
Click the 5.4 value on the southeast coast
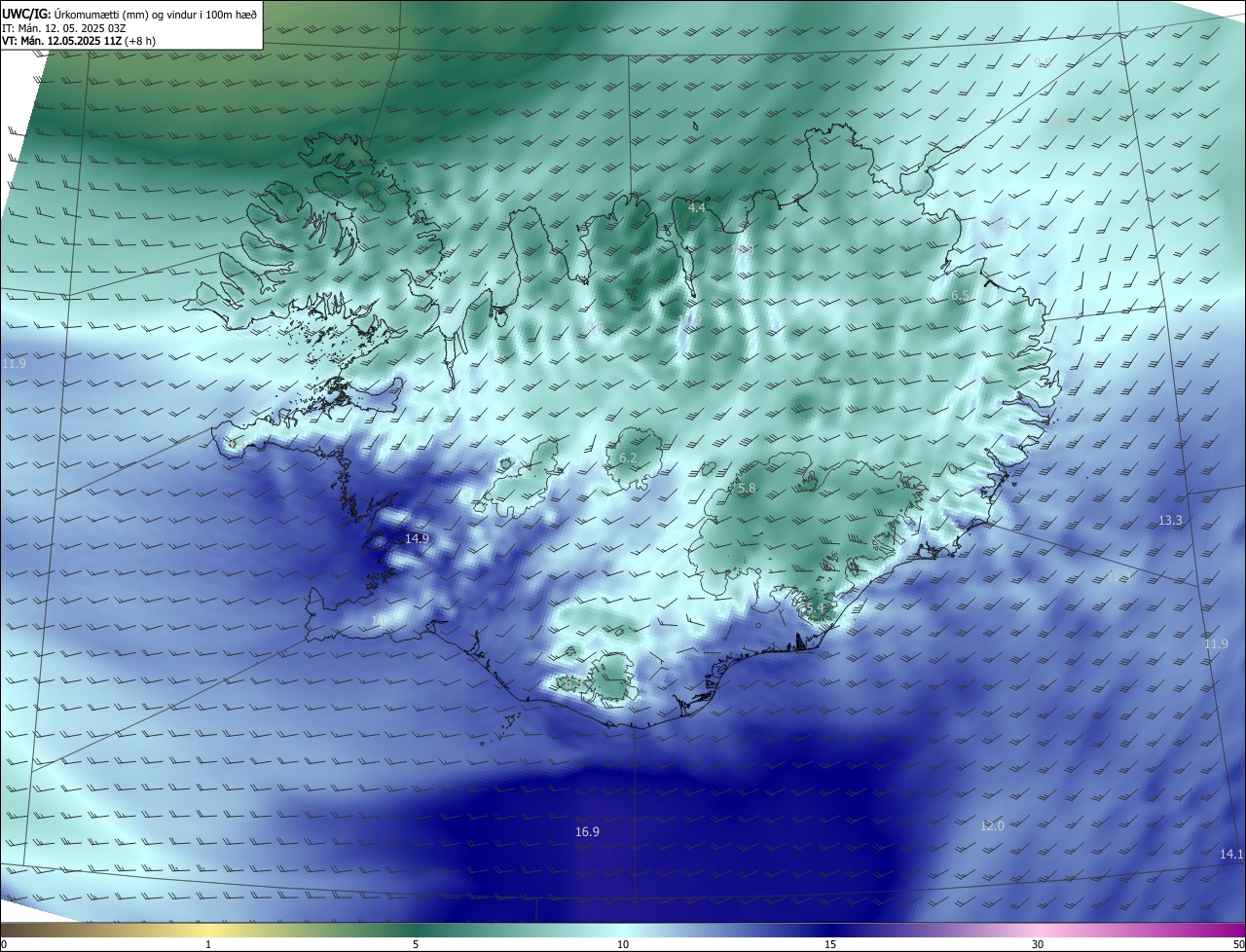pyautogui.click(x=814, y=609)
